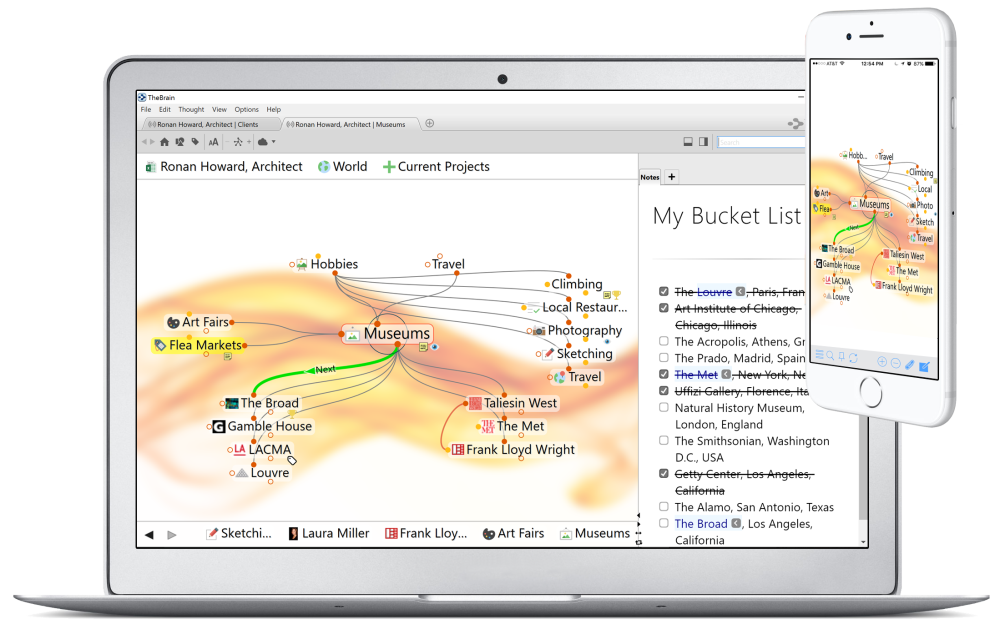This screenshot has height=624, width=1000.
Task: Follow The Broad link in notes
Action: [x=701, y=524]
